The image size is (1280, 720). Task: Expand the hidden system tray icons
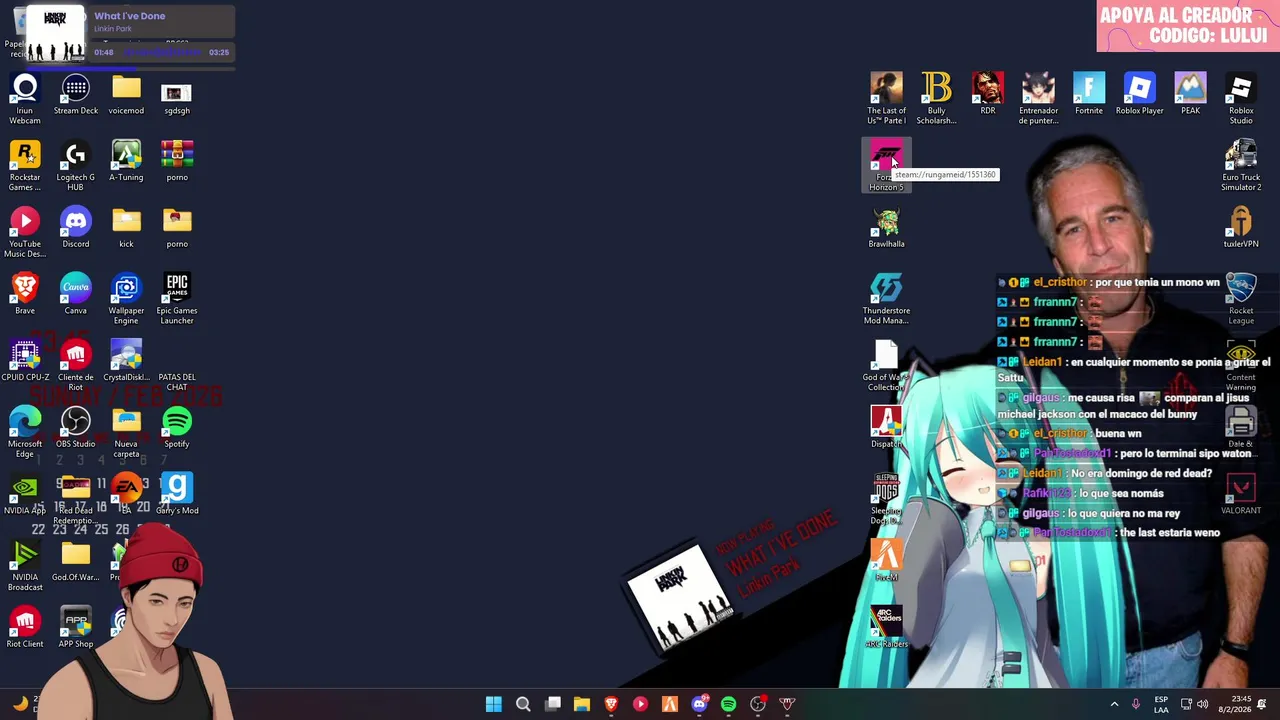click(1114, 704)
